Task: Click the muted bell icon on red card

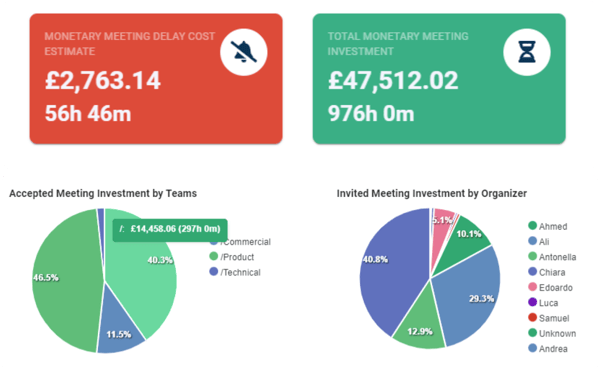Action: pyautogui.click(x=244, y=52)
